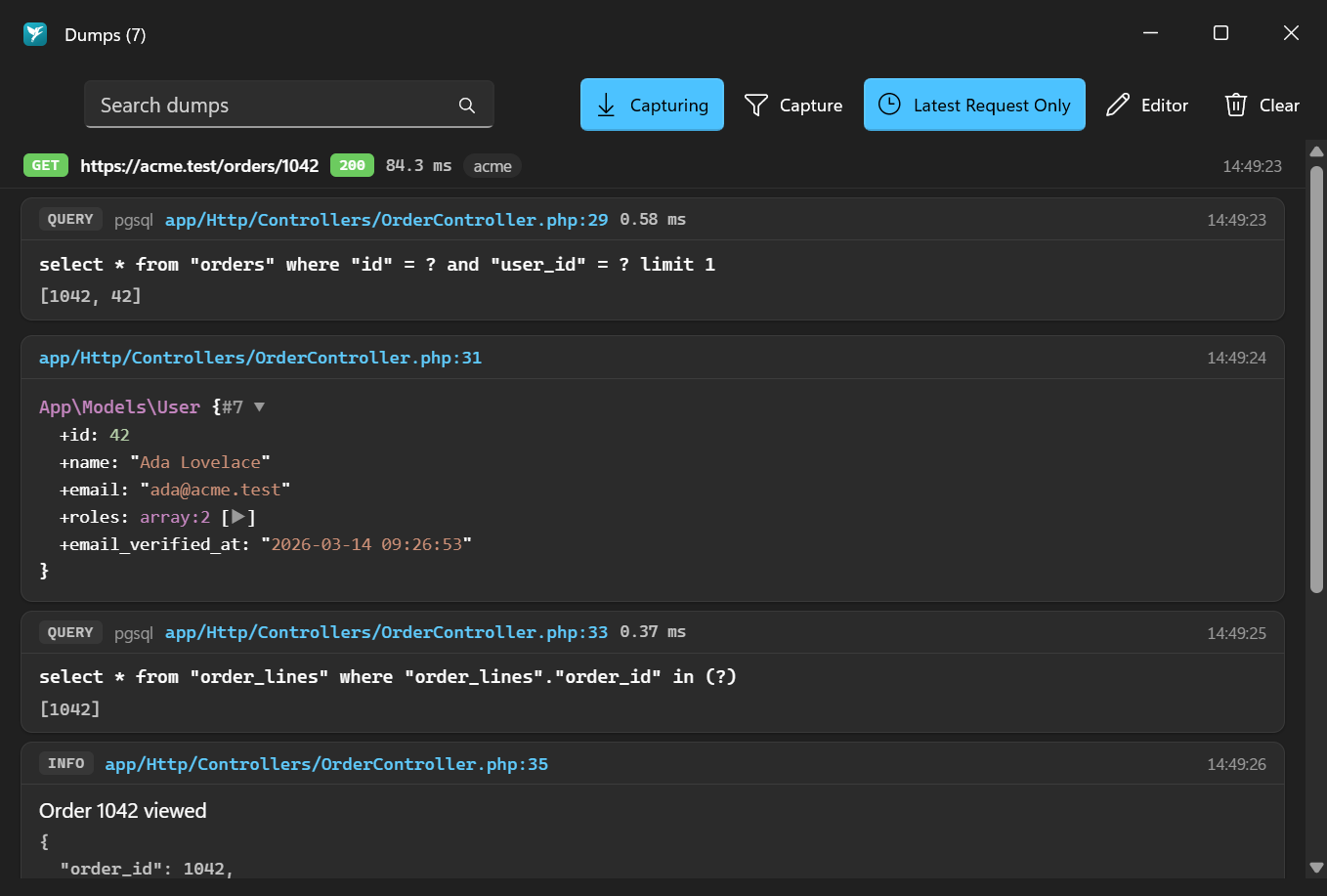Click the Capturing download arrow icon
1327x896 pixels.
point(606,106)
